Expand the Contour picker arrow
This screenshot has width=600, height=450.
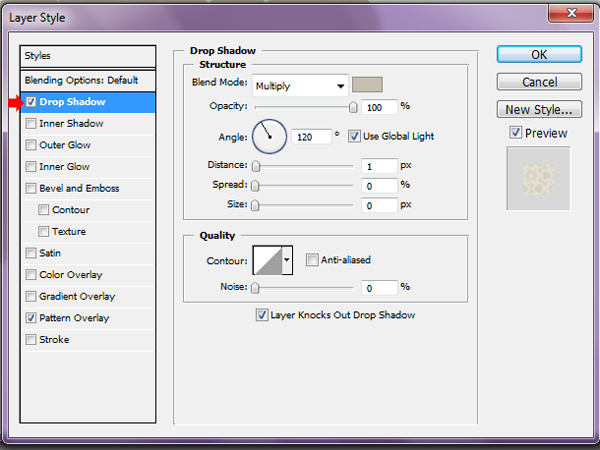[288, 260]
